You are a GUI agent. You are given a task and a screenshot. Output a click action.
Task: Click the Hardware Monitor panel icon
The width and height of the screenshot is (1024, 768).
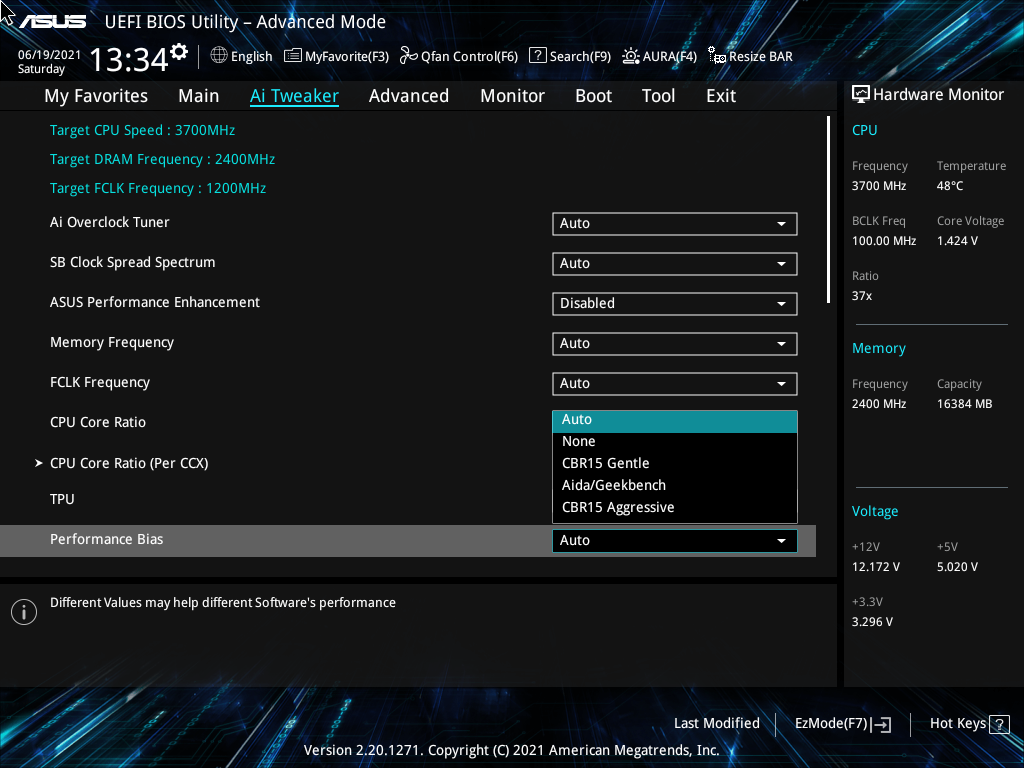(861, 93)
